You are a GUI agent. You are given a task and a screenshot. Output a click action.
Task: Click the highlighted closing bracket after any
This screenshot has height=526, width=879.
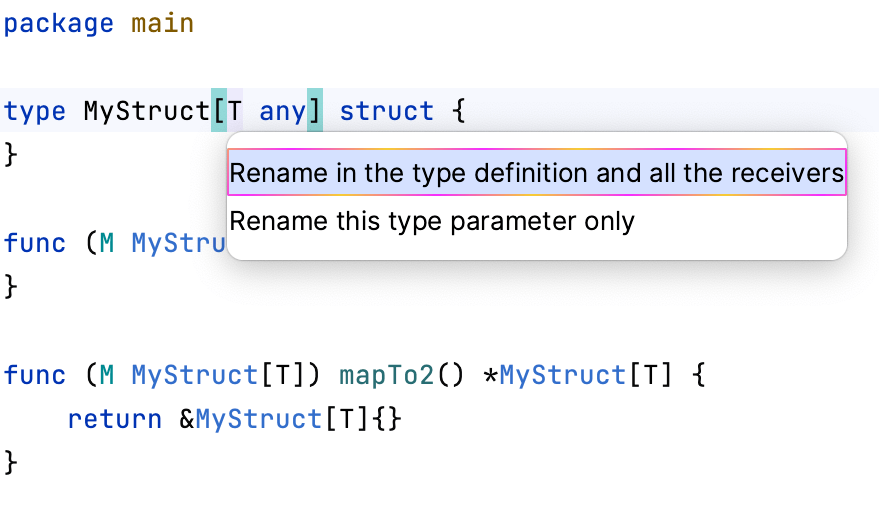314,111
